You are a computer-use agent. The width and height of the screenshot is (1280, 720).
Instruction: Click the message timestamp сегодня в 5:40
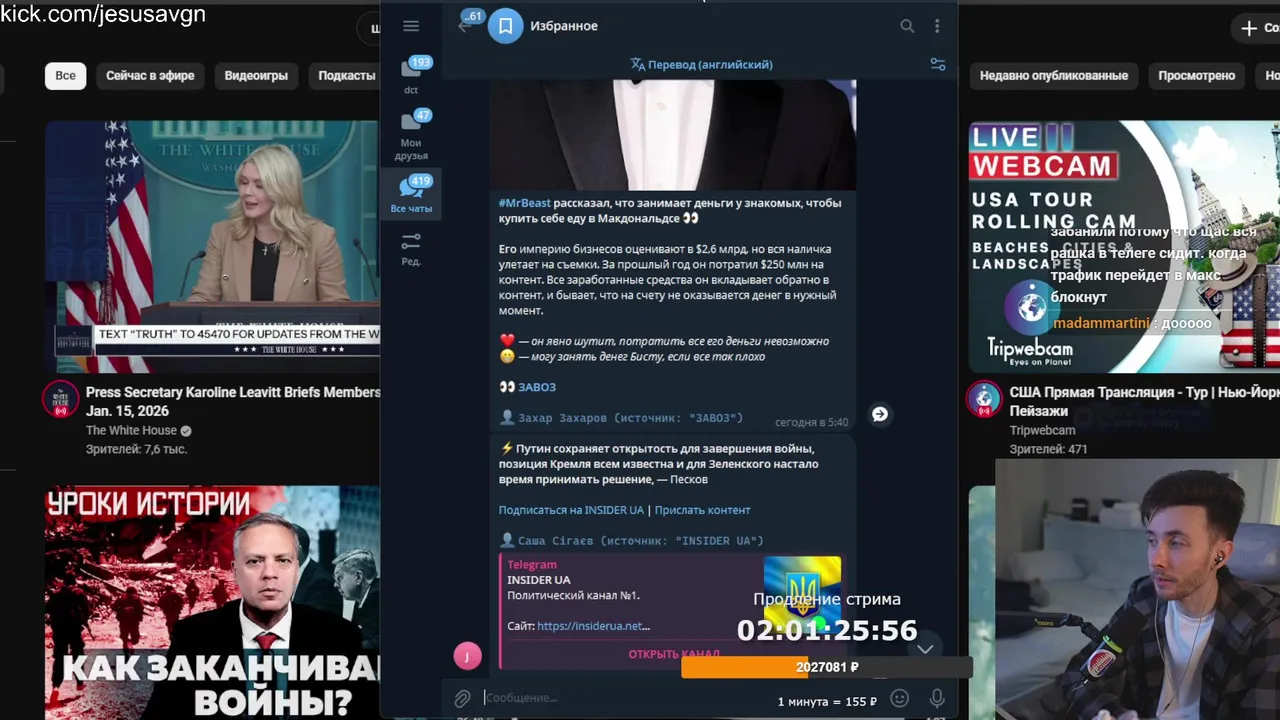click(x=811, y=422)
